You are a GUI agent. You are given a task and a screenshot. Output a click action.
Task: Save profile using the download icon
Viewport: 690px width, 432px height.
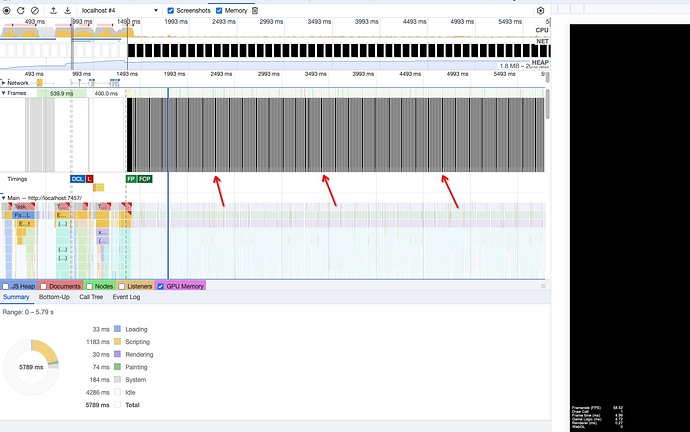68,11
